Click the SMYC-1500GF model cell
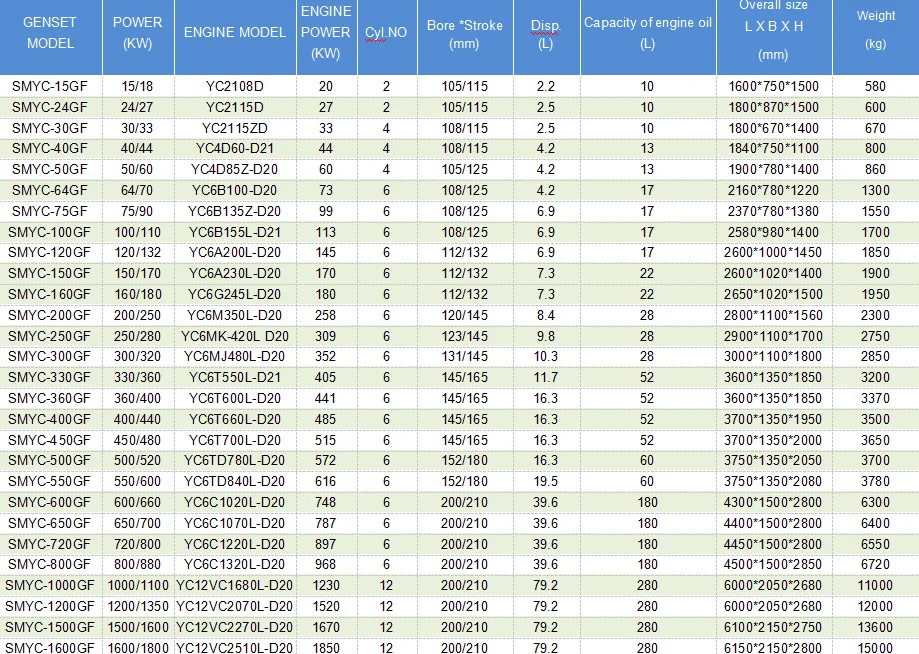Screen dimensions: 919x654 pyautogui.click(x=50, y=628)
